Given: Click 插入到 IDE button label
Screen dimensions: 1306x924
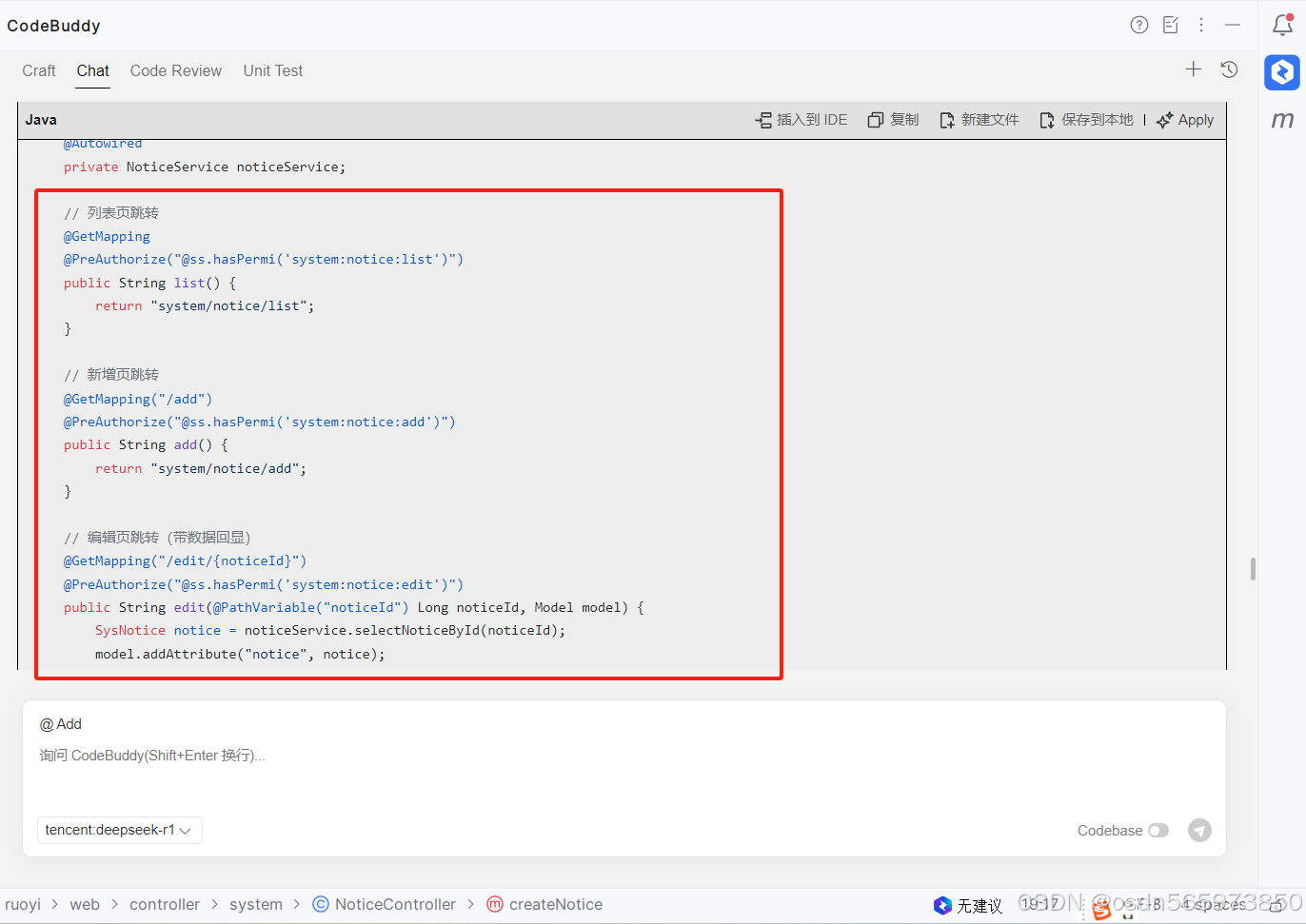Looking at the screenshot, I should point(812,120).
